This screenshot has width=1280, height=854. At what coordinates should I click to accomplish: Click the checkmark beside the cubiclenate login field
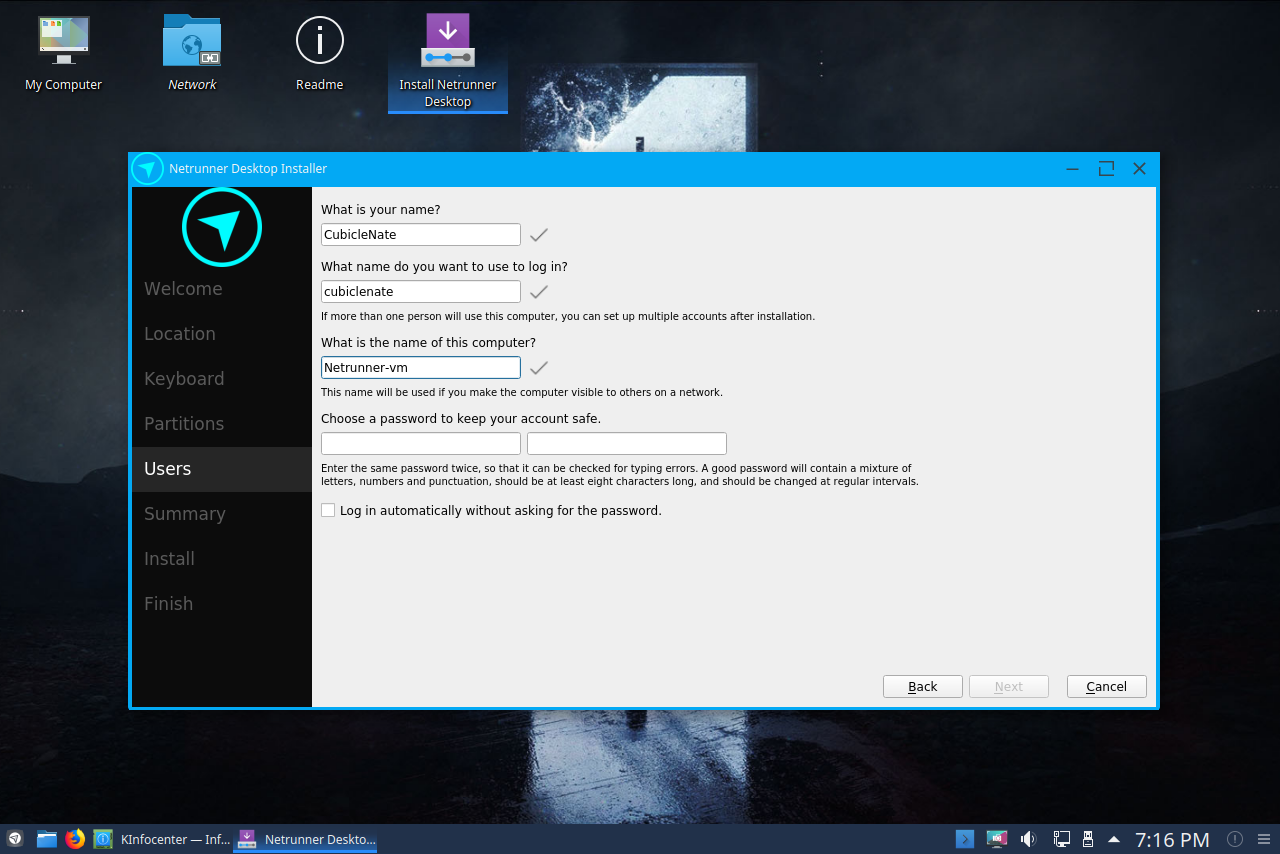coord(539,292)
